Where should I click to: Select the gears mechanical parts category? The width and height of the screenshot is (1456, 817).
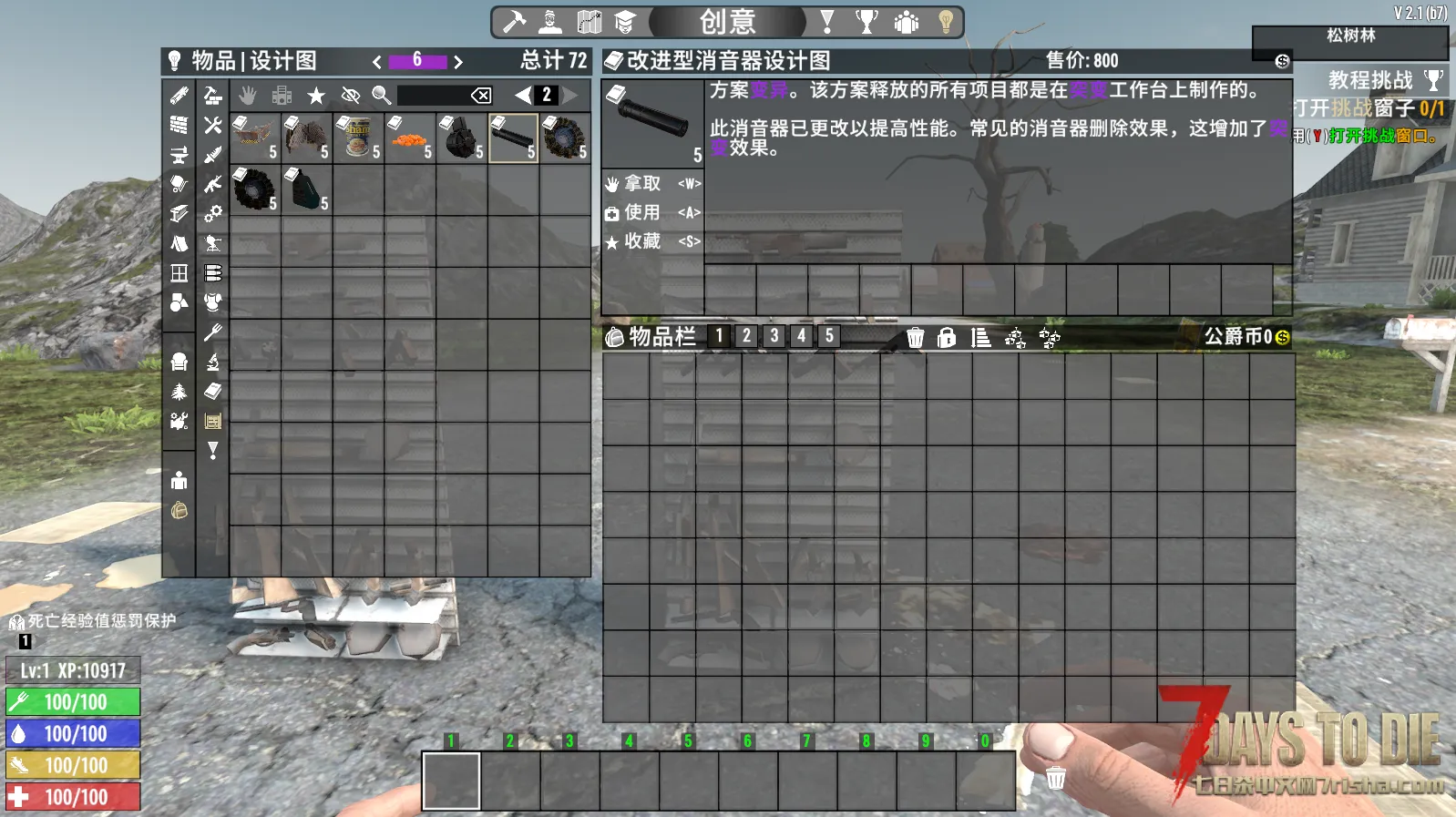click(x=213, y=214)
